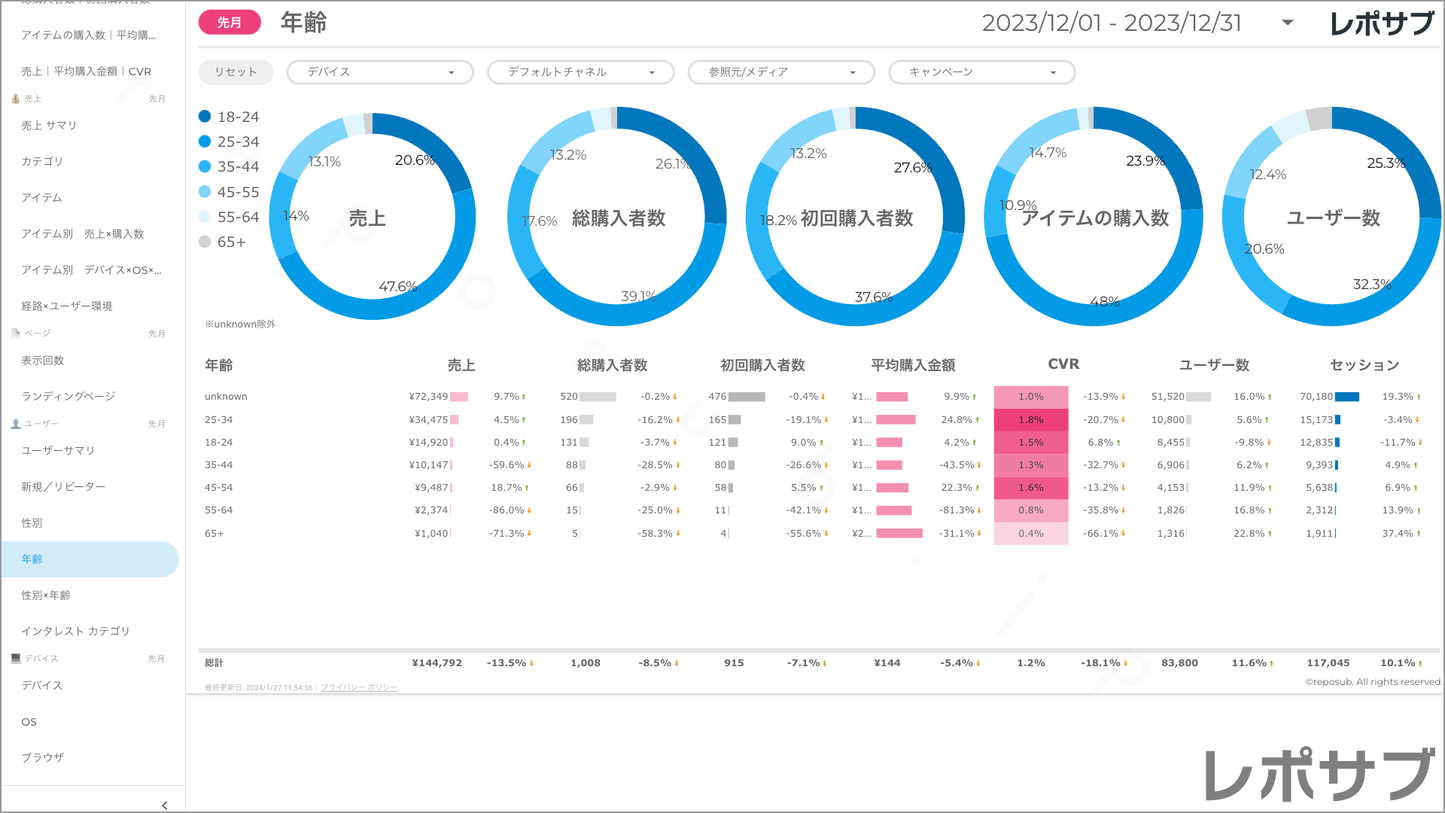Open the プライバシー ポリシー link
This screenshot has width=1445, height=813.
click(359, 688)
